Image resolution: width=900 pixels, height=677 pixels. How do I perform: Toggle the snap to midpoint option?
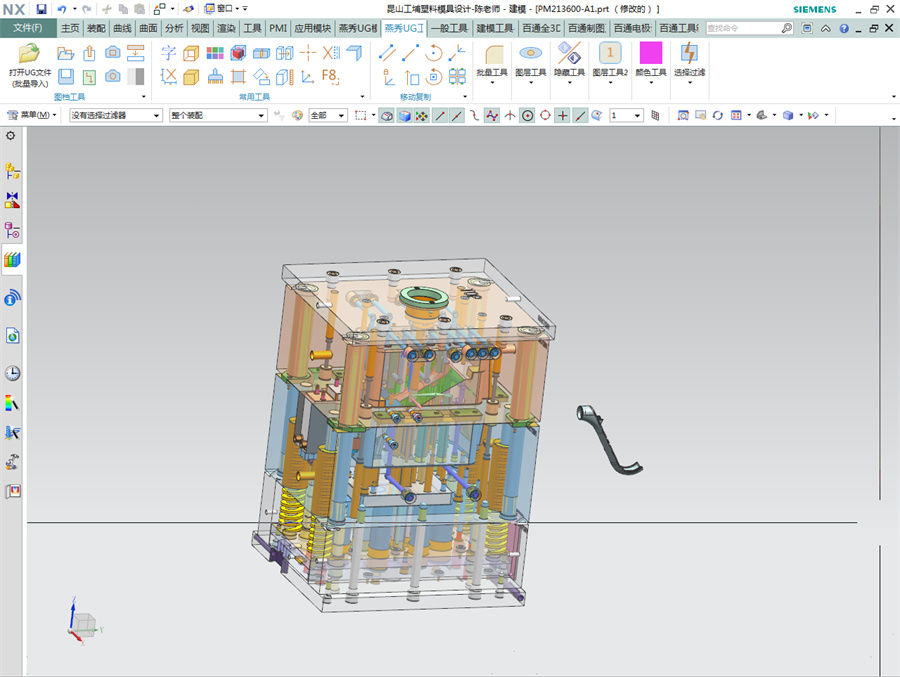click(457, 116)
